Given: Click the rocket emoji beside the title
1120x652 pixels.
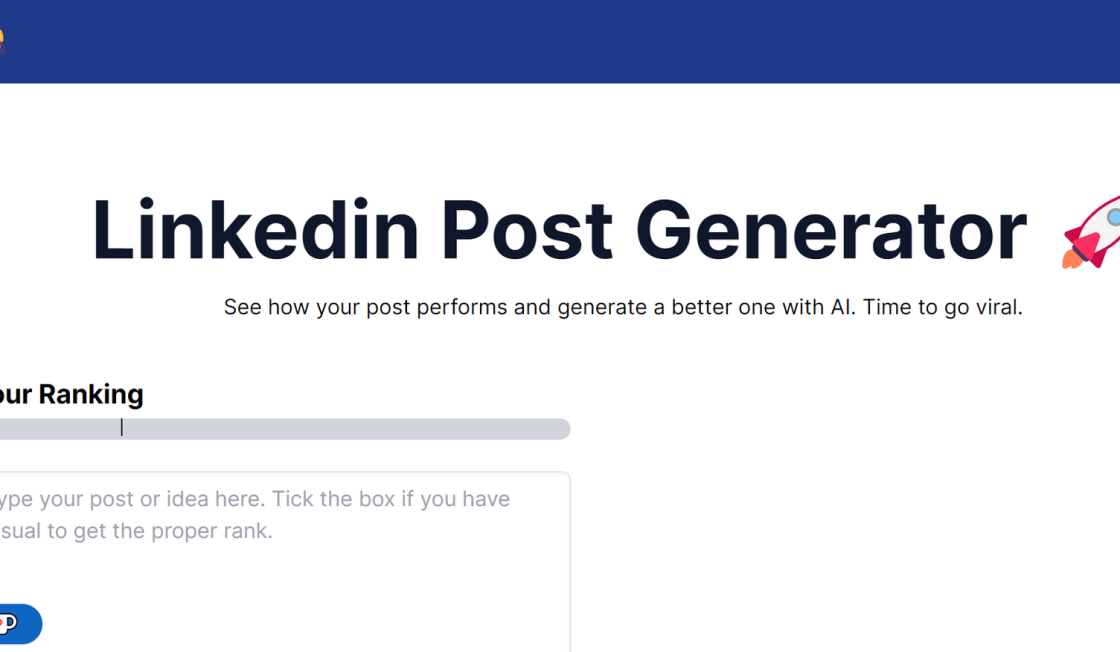Looking at the screenshot, I should 1092,231.
